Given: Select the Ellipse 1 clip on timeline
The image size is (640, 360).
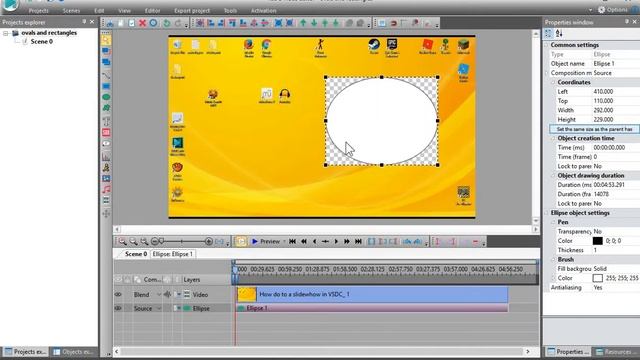Looking at the screenshot, I should click(373, 308).
